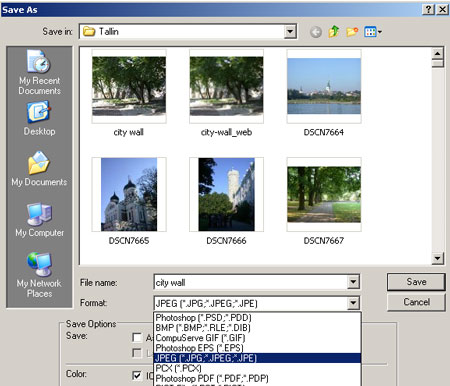The image size is (450, 386).
Task: Click the 'city-wall_web' file name label
Action: pyautogui.click(x=226, y=132)
